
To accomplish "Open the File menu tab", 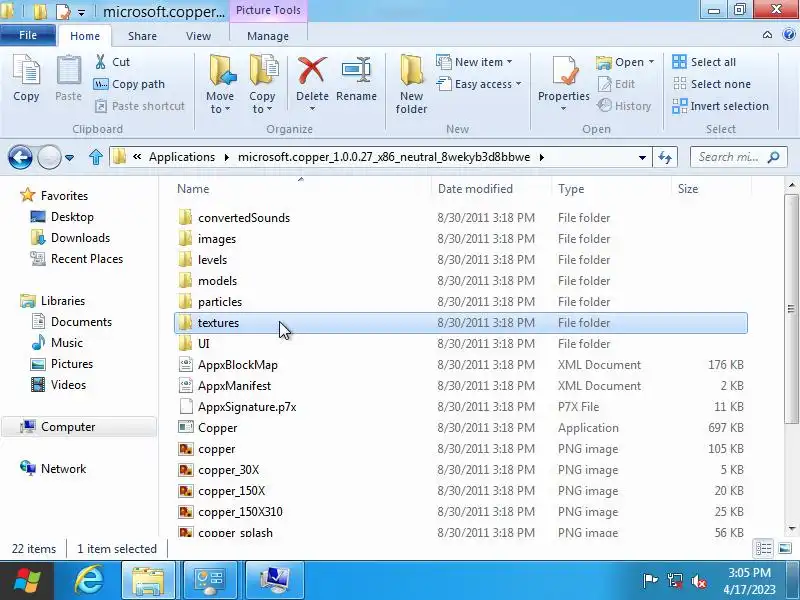I will click(28, 35).
